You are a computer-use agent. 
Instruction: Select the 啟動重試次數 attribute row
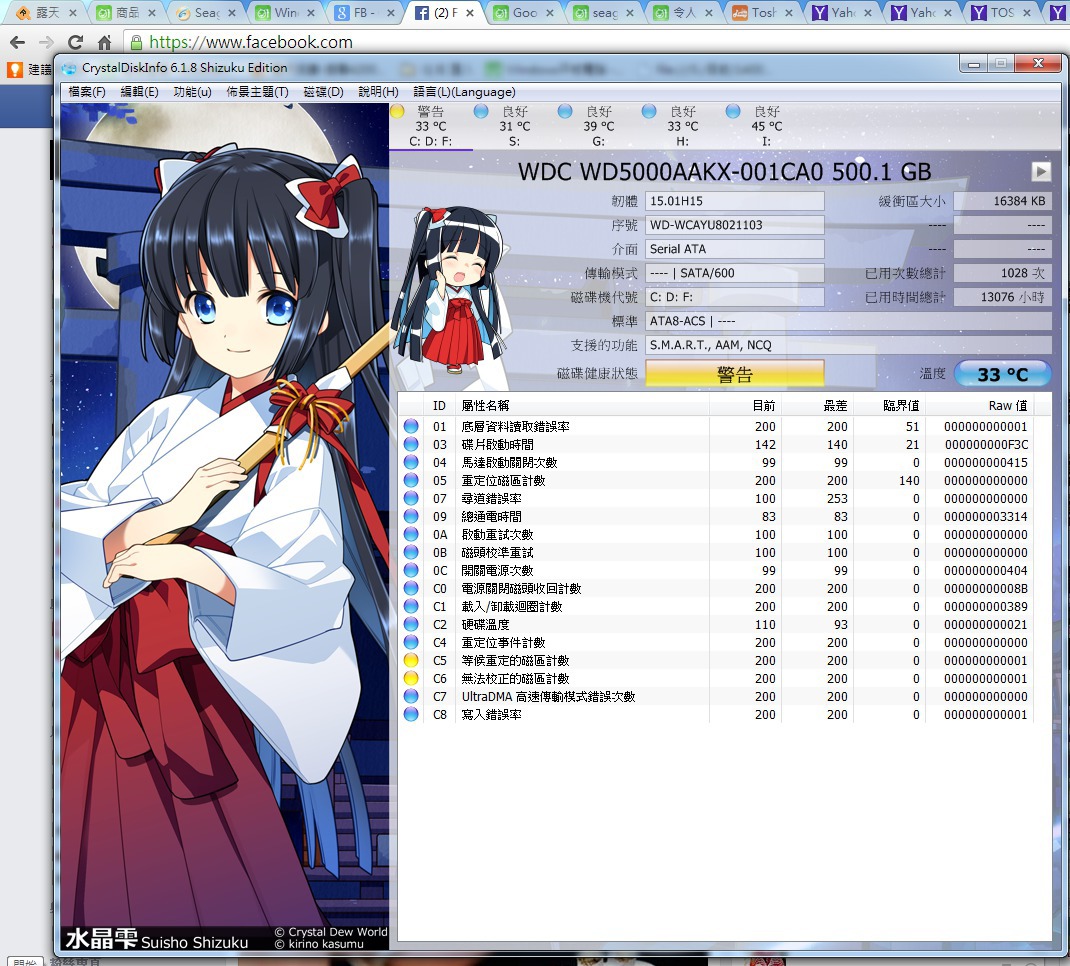[x=715, y=534]
